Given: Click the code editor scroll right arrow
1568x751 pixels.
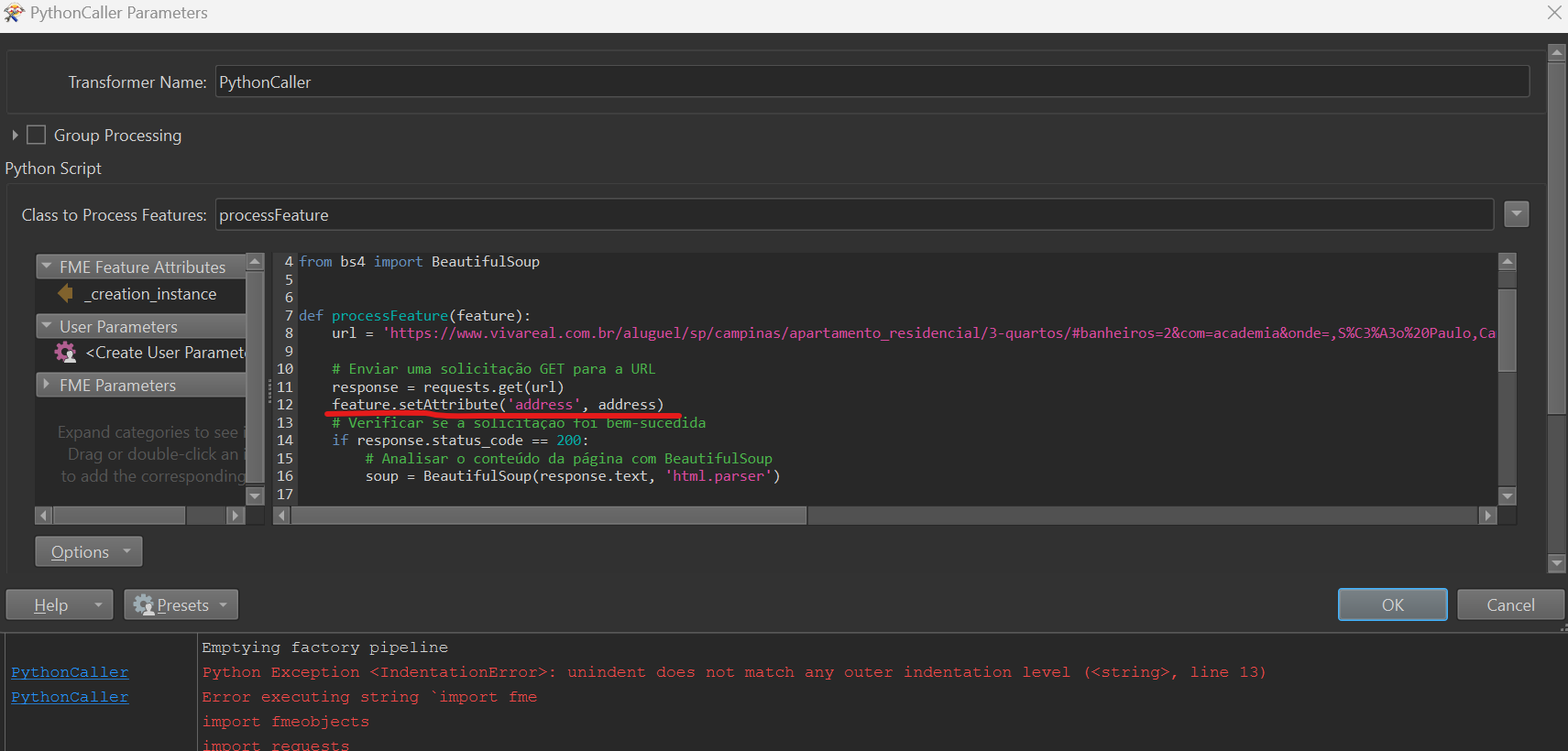Looking at the screenshot, I should 1488,516.
